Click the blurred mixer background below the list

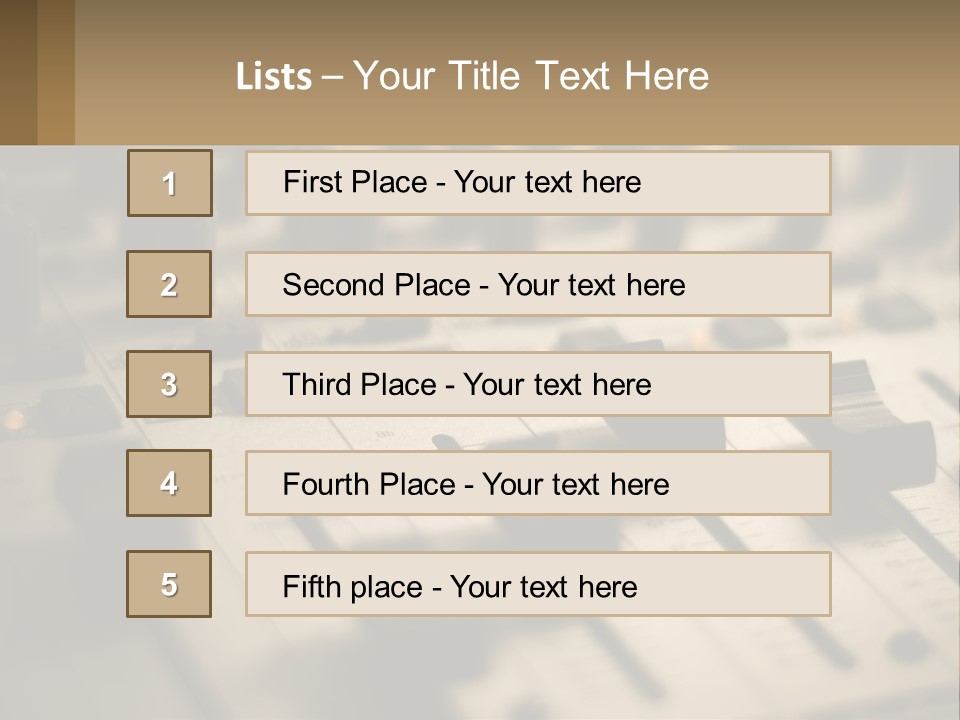pos(480,670)
